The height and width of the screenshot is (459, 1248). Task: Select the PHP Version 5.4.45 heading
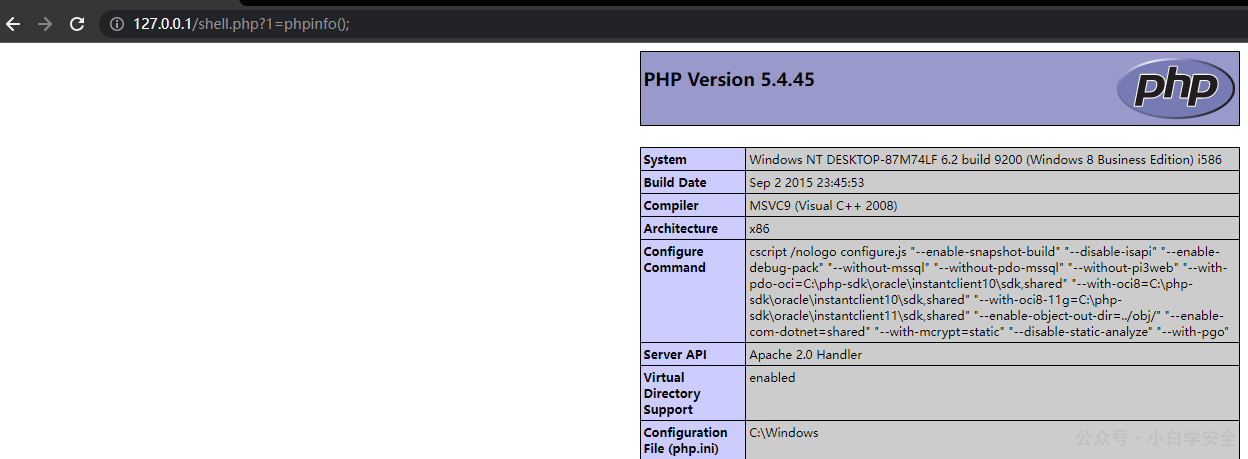click(729, 80)
